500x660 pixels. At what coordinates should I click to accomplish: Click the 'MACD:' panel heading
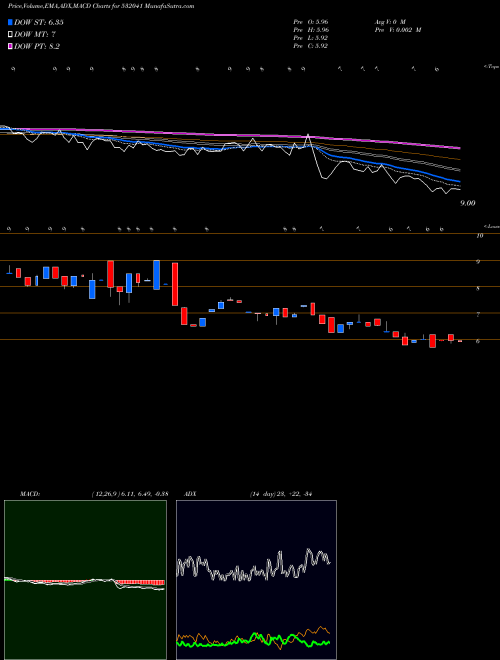pyautogui.click(x=30, y=494)
